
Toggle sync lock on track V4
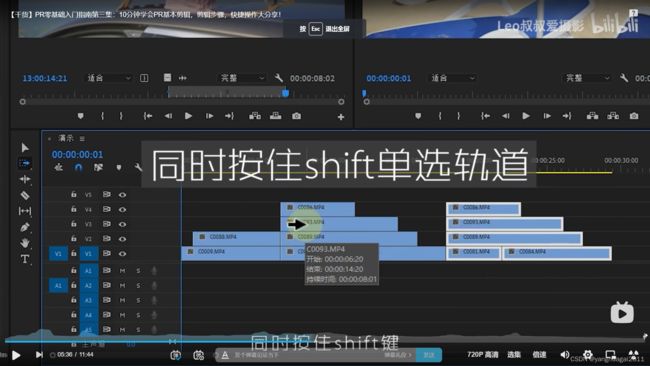[x=107, y=209]
